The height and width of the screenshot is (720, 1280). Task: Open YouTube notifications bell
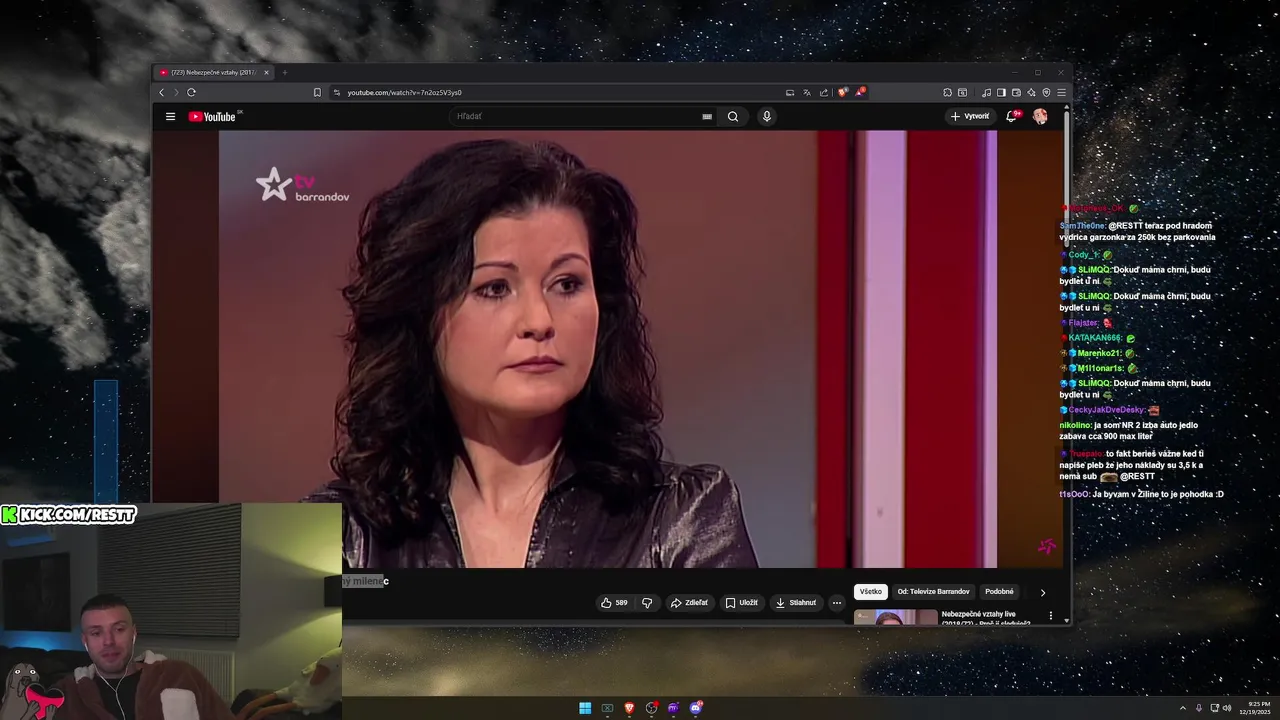click(1012, 116)
